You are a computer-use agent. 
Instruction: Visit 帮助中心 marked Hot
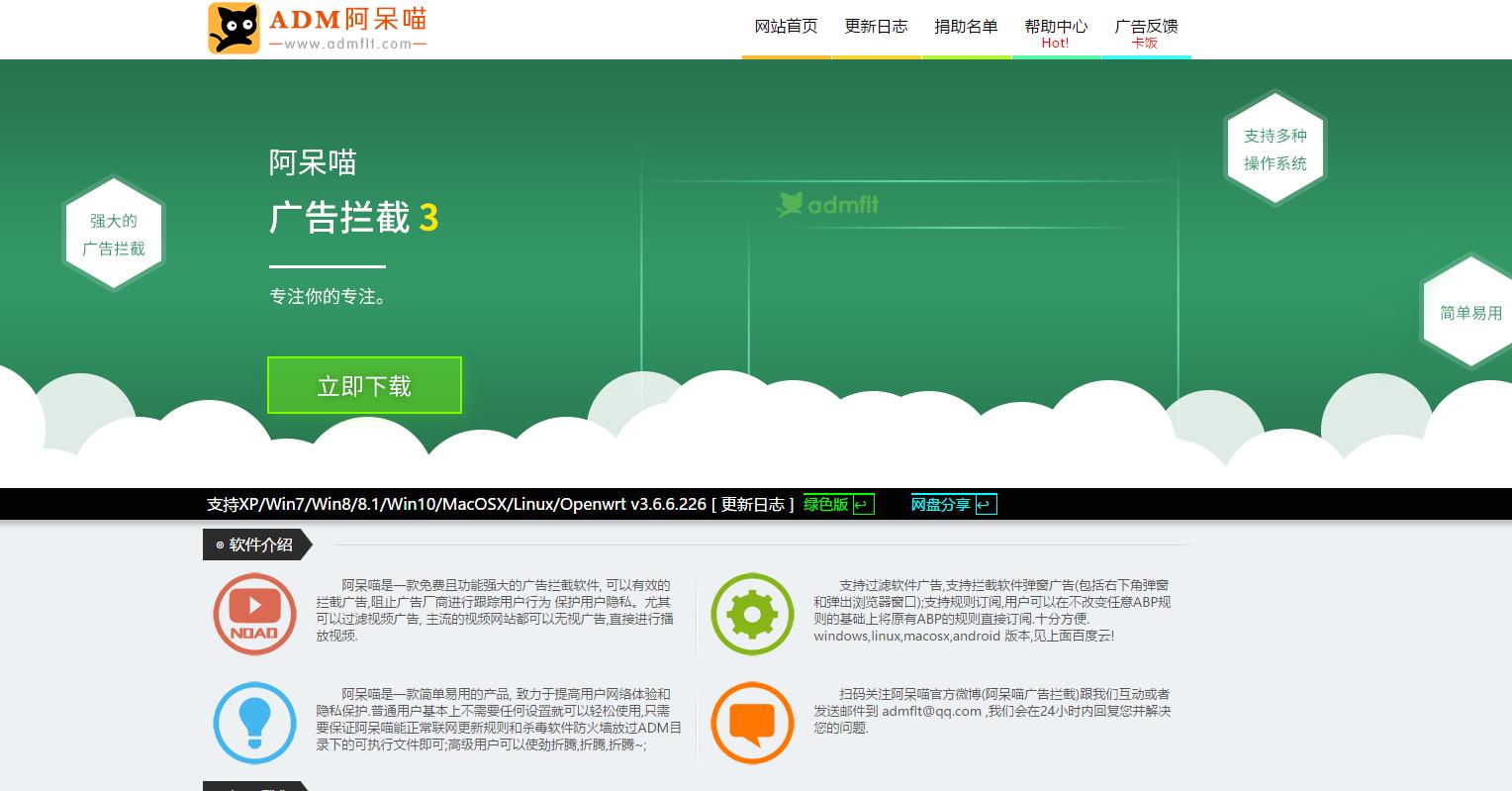coord(1056,27)
